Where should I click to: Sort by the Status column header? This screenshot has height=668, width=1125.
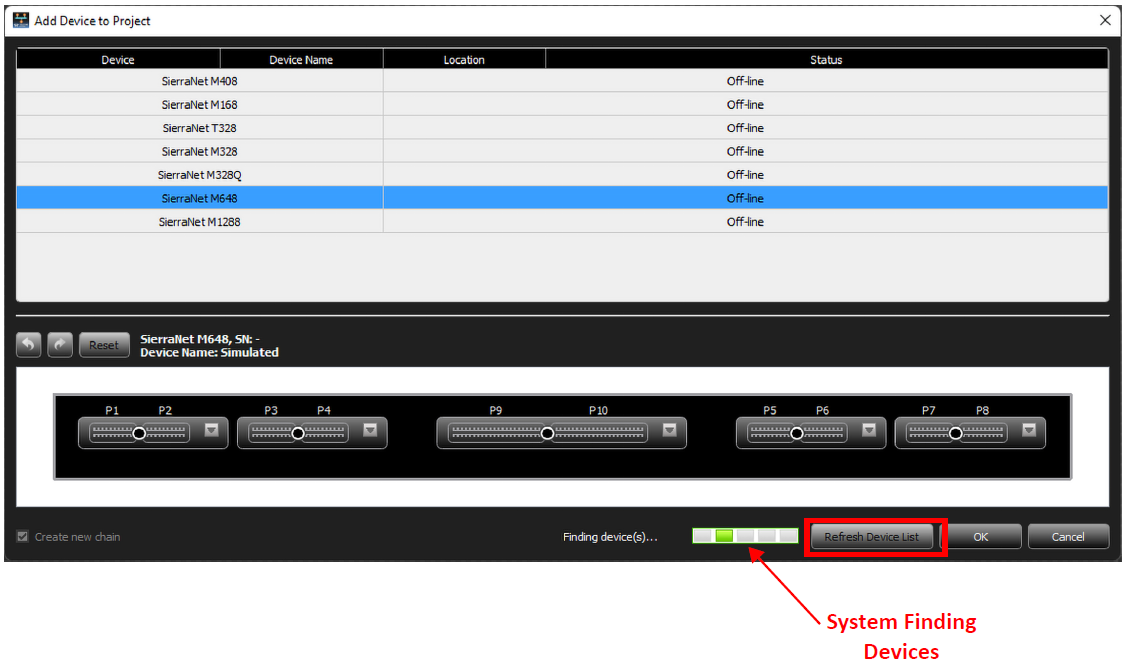(827, 60)
